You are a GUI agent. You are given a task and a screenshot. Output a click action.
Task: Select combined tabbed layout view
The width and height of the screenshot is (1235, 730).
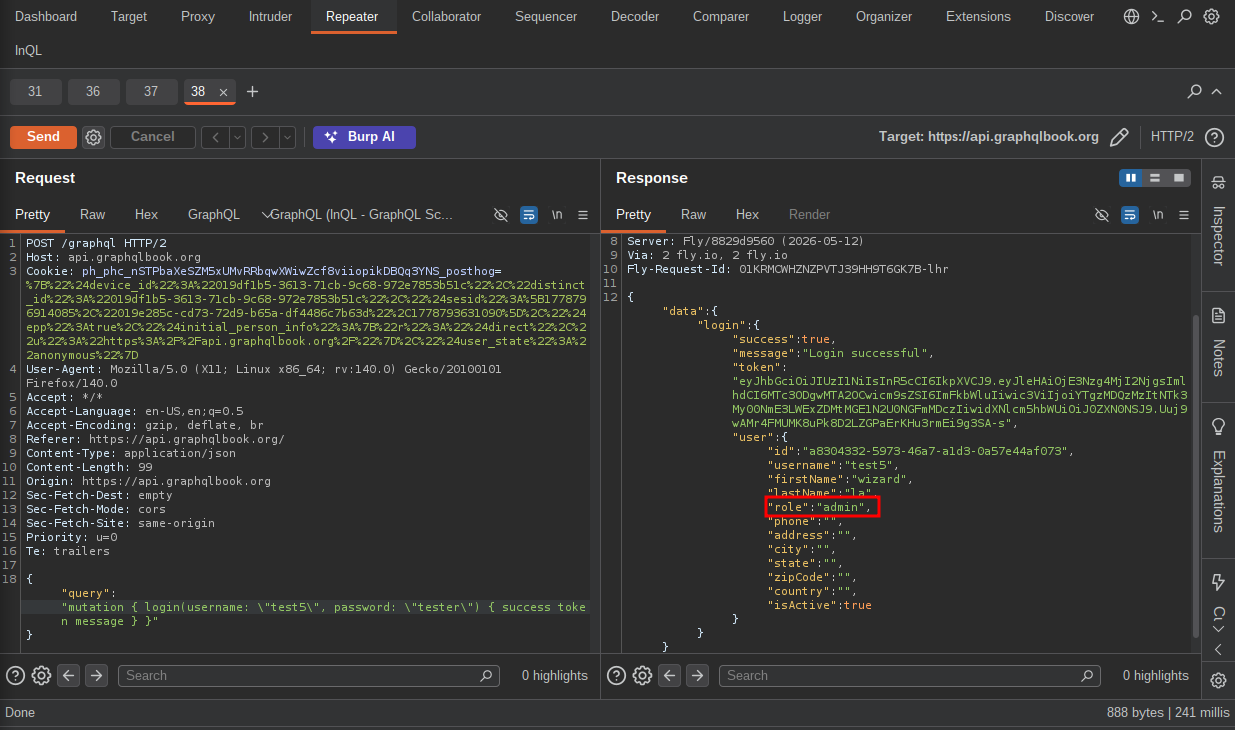coord(1179,178)
